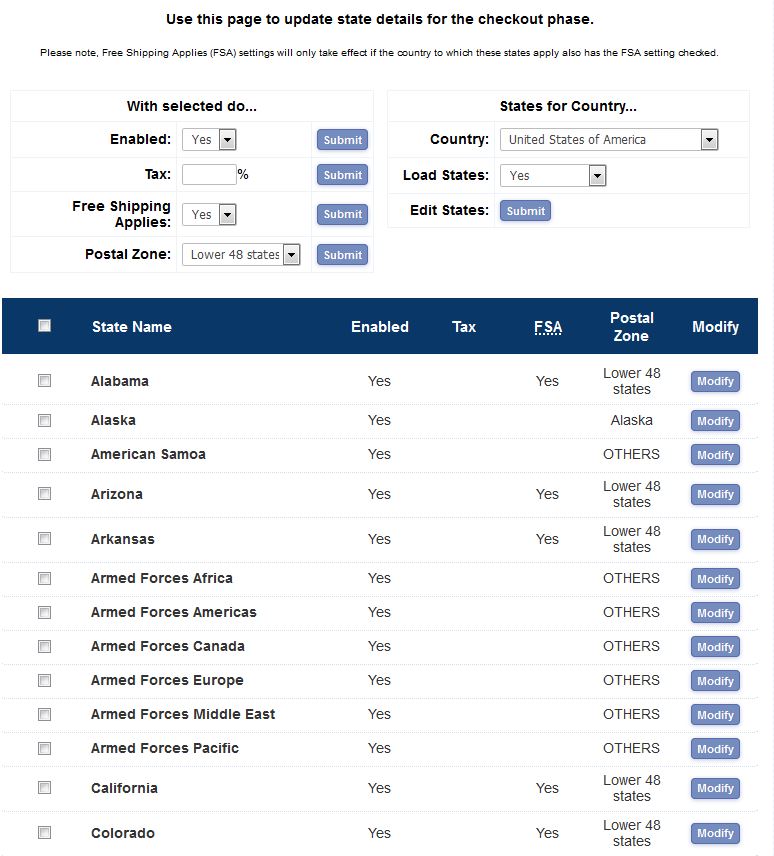The image size is (774, 856).
Task: Open the Enabled Yes/No dropdown
Action: (209, 140)
